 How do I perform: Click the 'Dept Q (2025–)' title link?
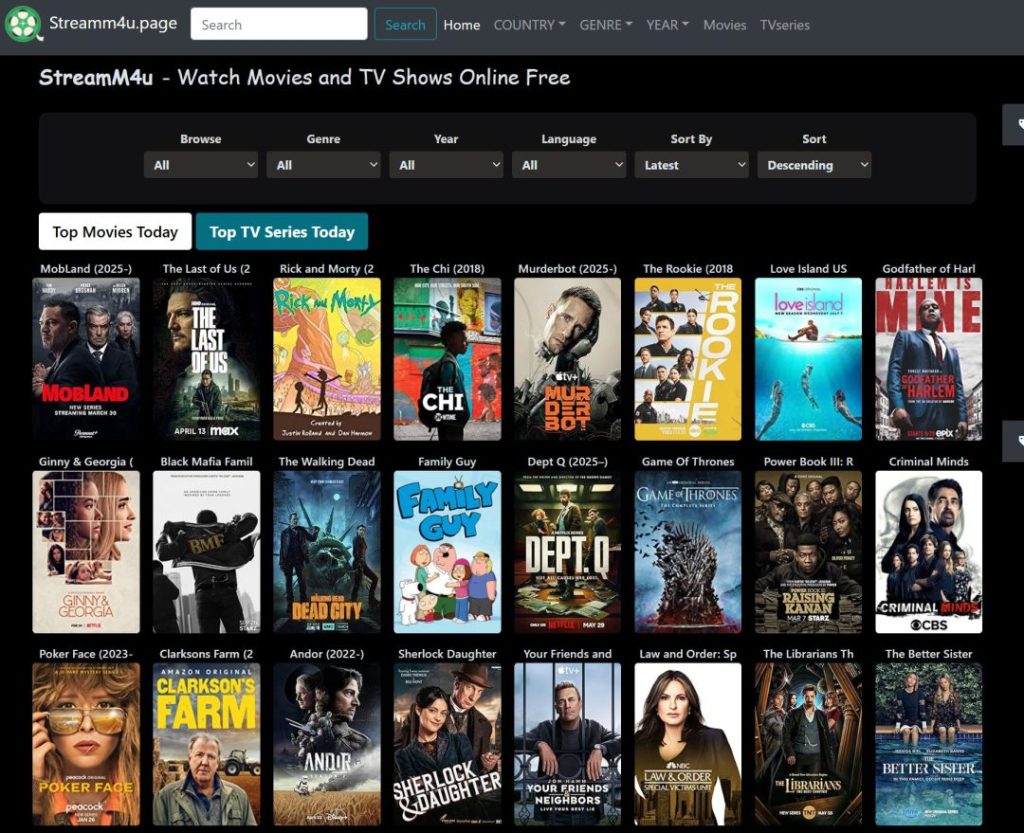(x=568, y=462)
